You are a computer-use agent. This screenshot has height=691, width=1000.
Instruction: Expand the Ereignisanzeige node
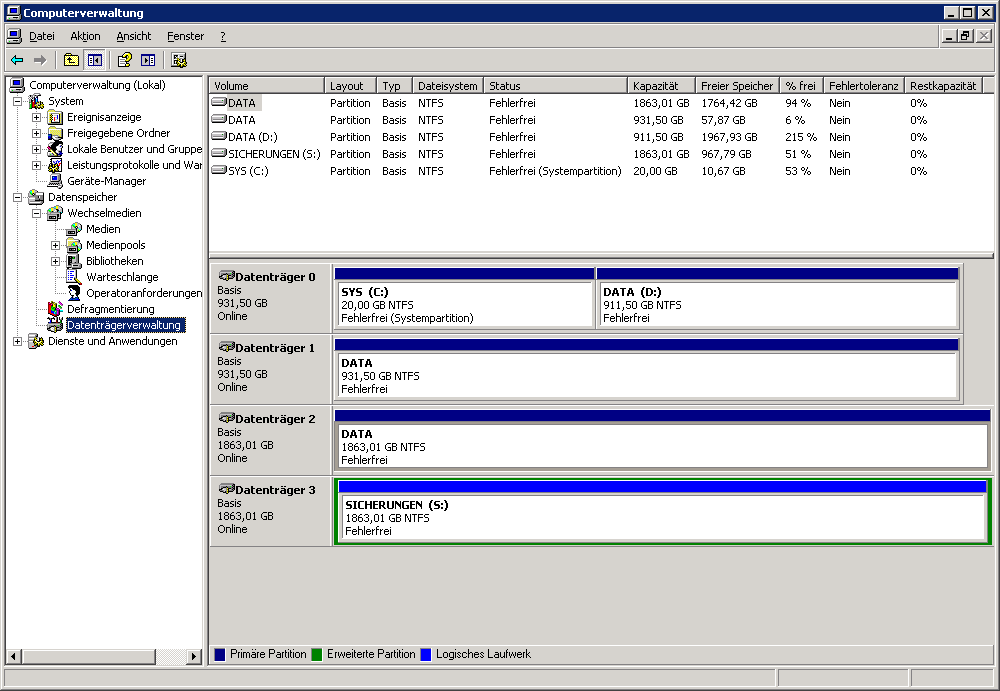[x=37, y=117]
